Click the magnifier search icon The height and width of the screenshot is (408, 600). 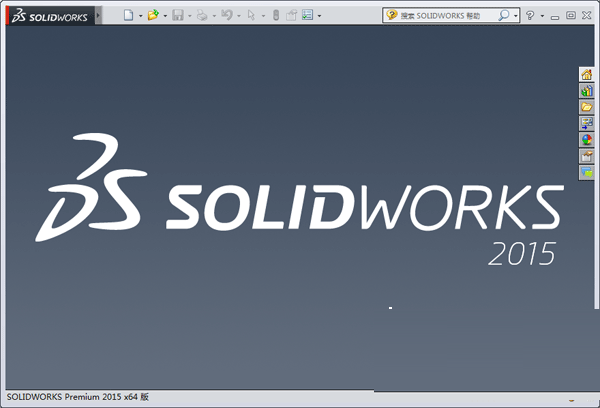click(504, 15)
